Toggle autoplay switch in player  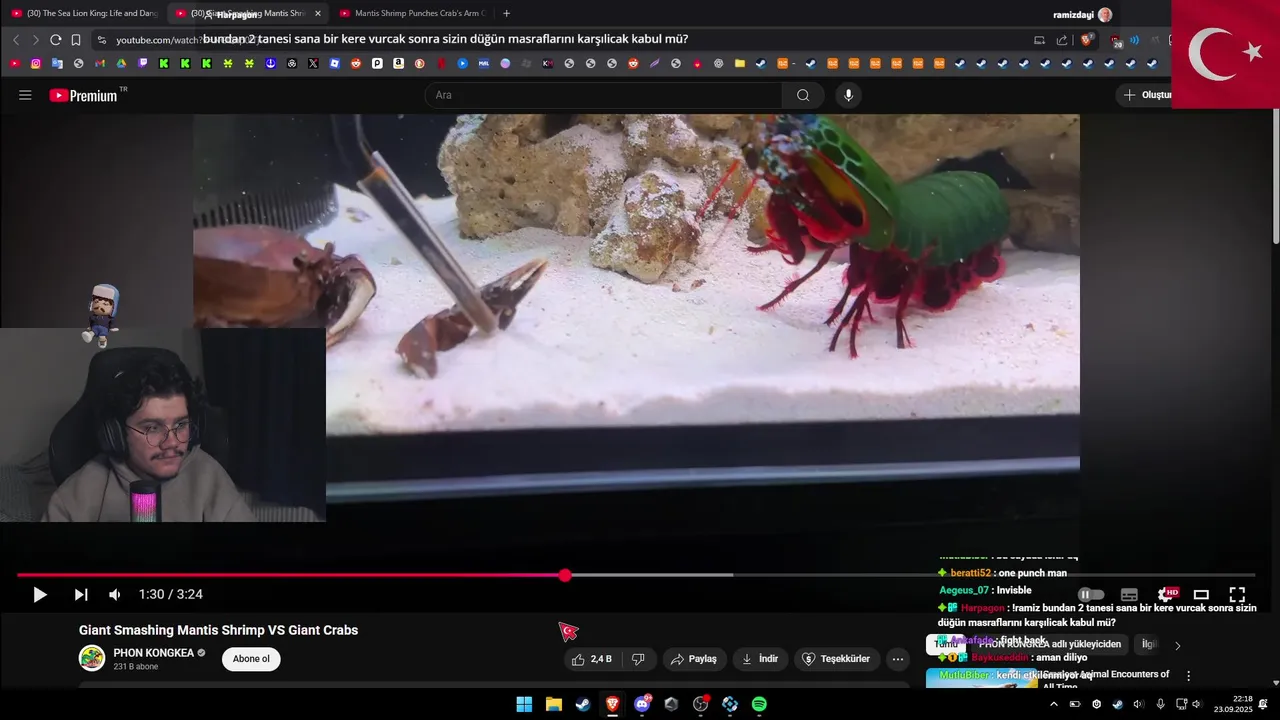pos(1091,594)
